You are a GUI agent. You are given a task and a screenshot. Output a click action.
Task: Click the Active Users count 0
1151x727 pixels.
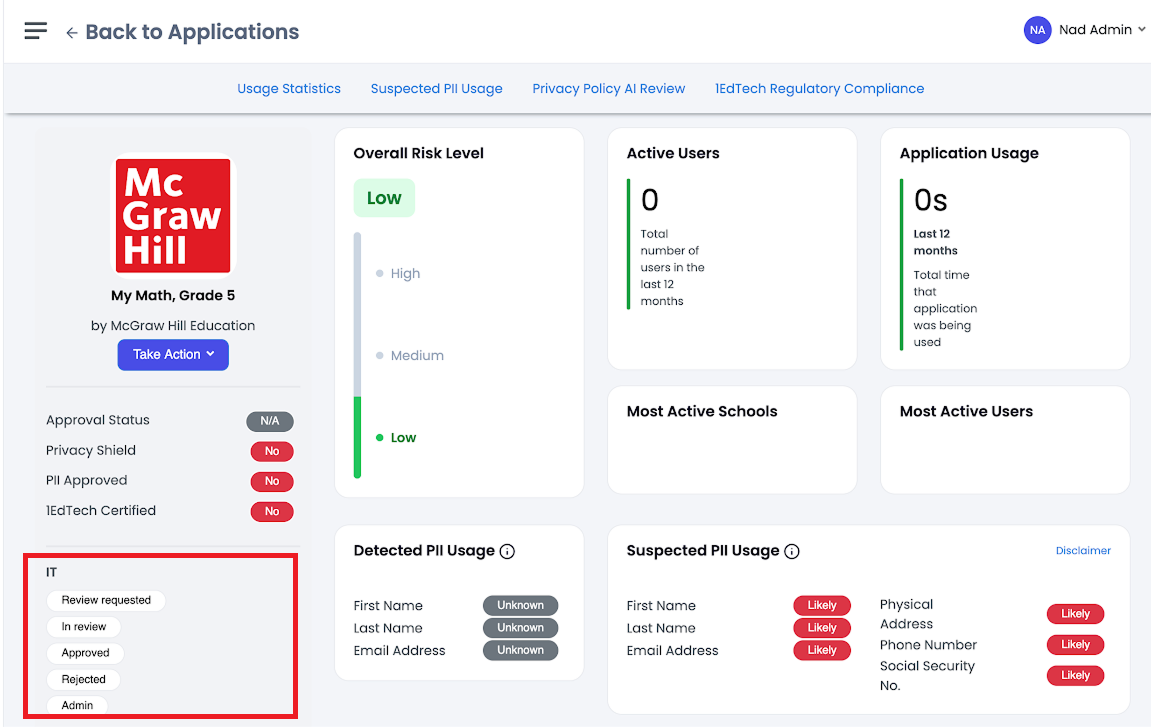[650, 200]
